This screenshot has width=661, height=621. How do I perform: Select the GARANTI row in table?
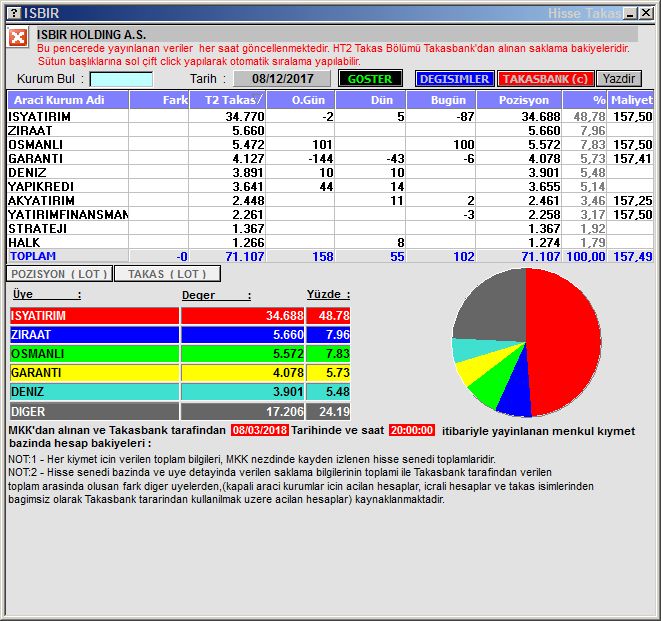[330, 158]
